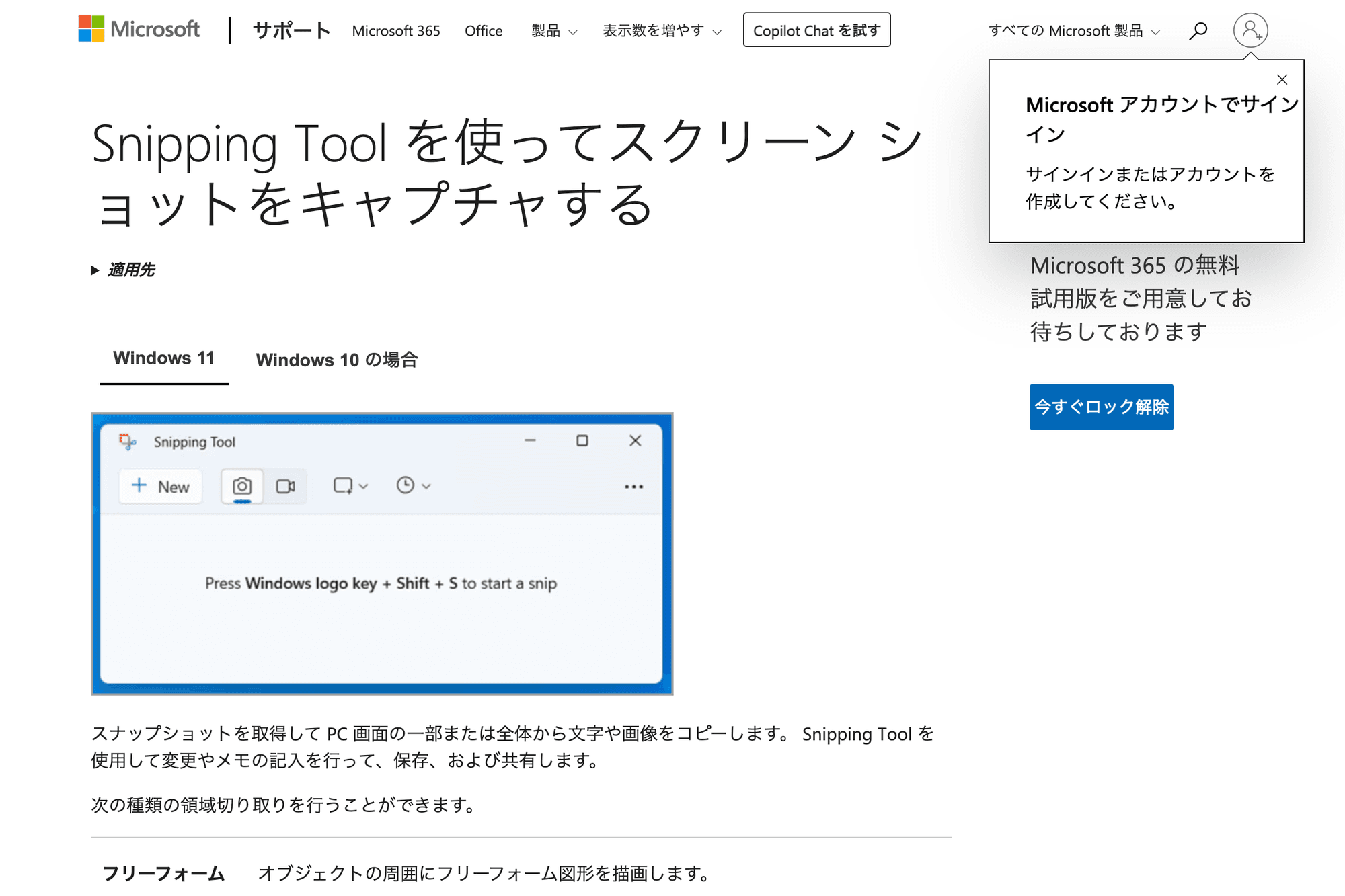This screenshot has width=1345, height=896.
Task: Click the video record mode icon
Action: (x=286, y=486)
